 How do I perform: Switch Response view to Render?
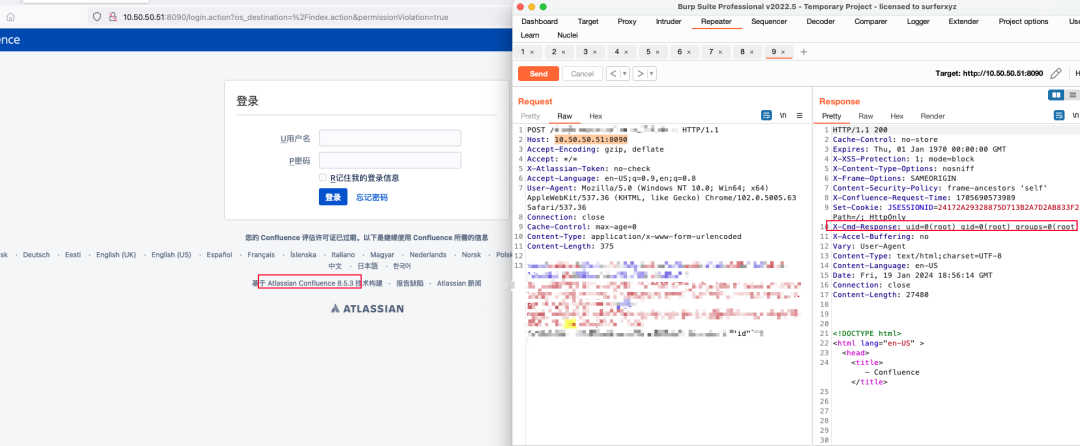(933, 116)
